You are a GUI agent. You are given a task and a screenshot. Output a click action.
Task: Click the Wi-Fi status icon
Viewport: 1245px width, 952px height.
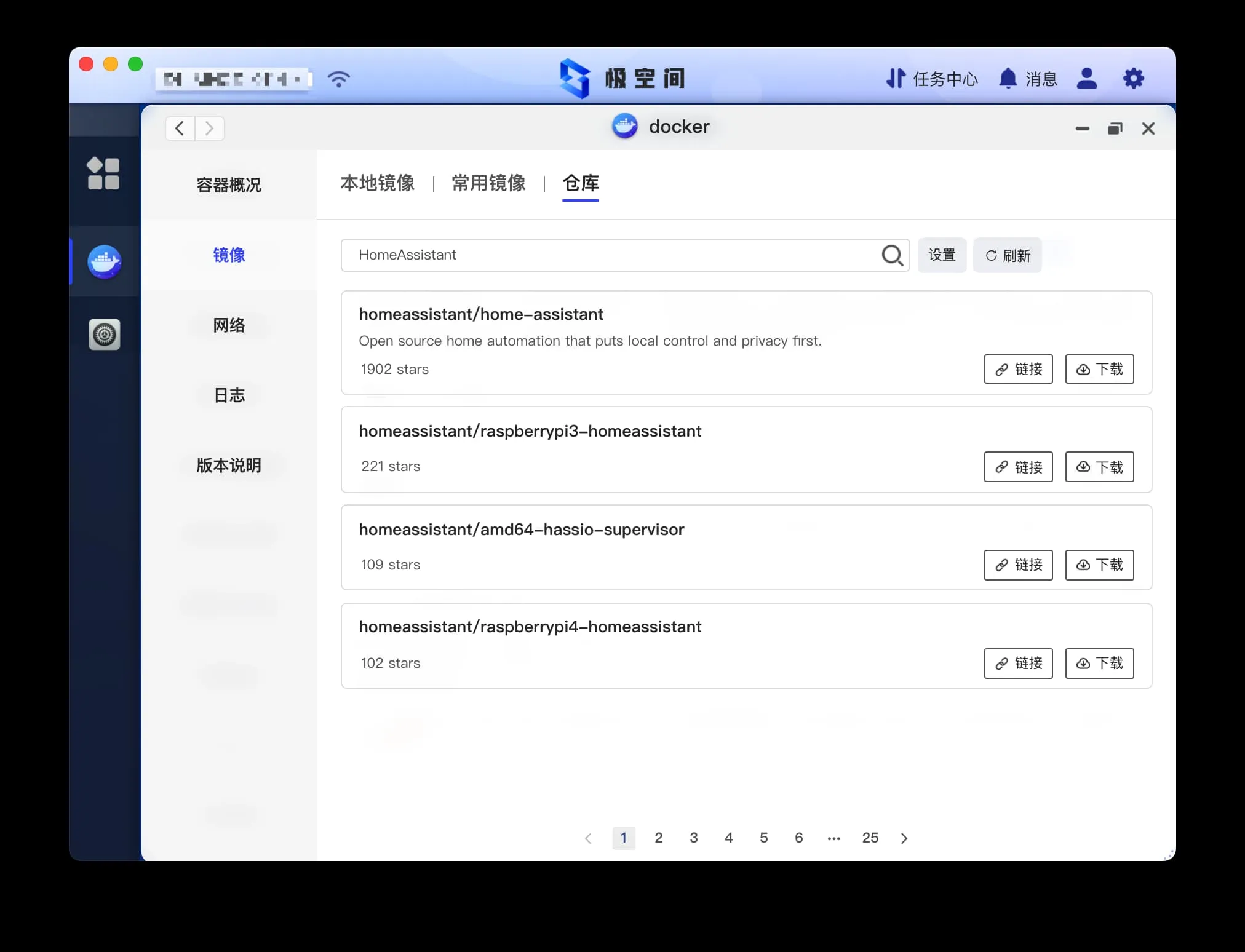[x=339, y=79]
